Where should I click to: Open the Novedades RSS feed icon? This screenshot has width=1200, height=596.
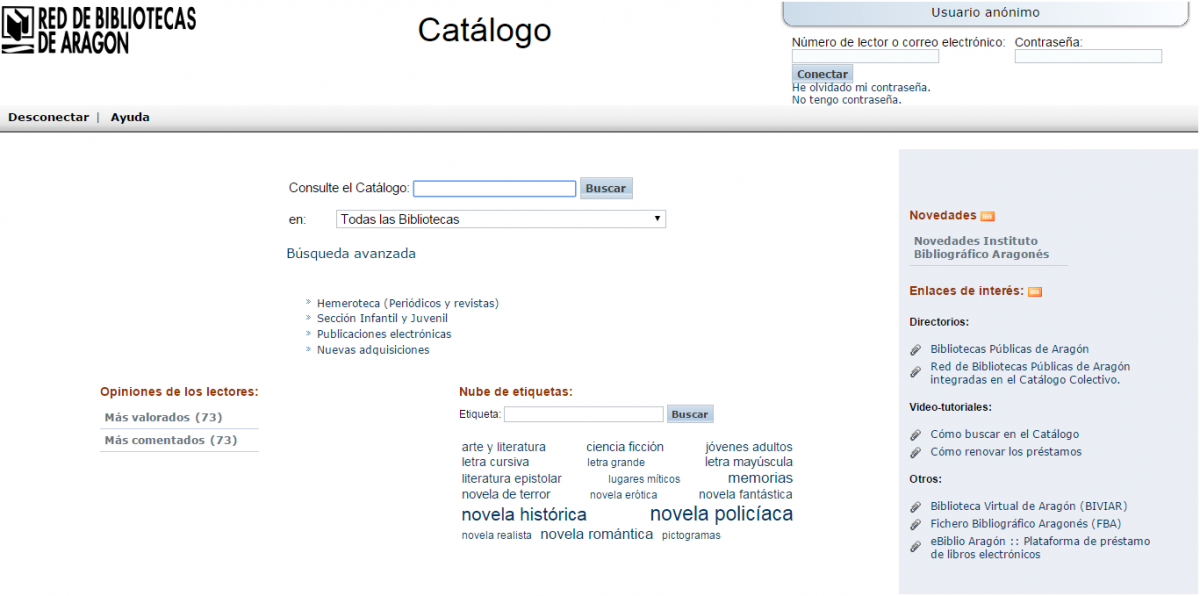(987, 216)
